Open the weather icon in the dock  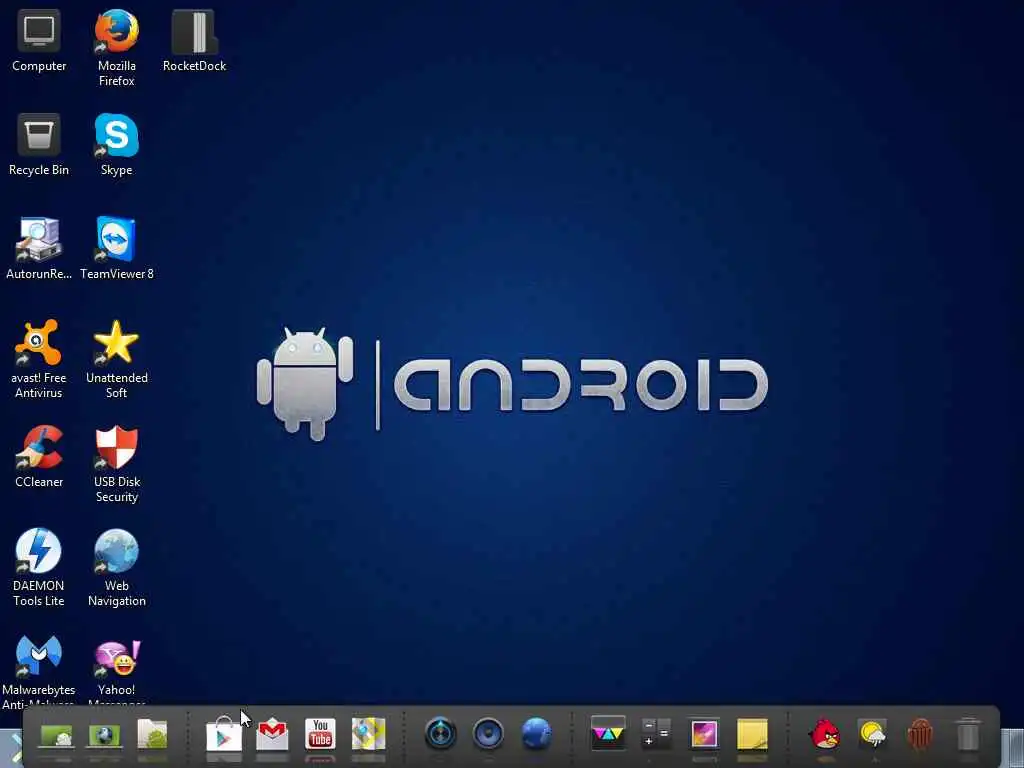872,733
